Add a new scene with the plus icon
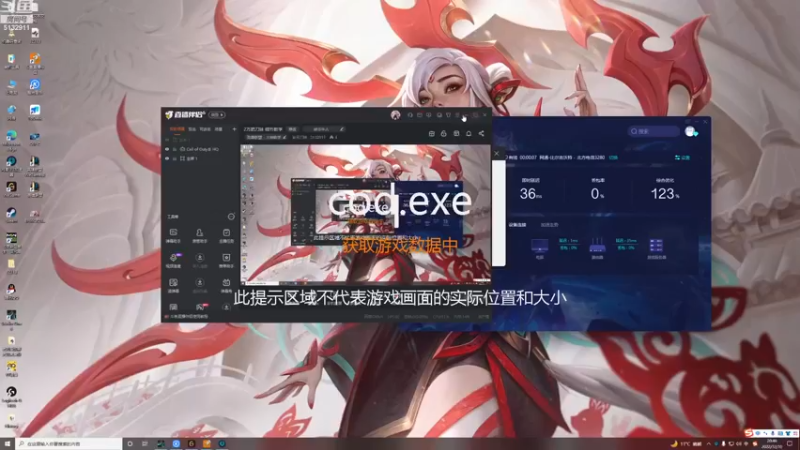 pos(234,129)
